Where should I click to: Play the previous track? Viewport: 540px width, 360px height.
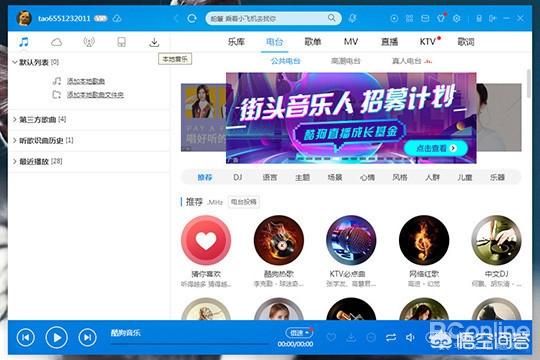tap(26, 337)
